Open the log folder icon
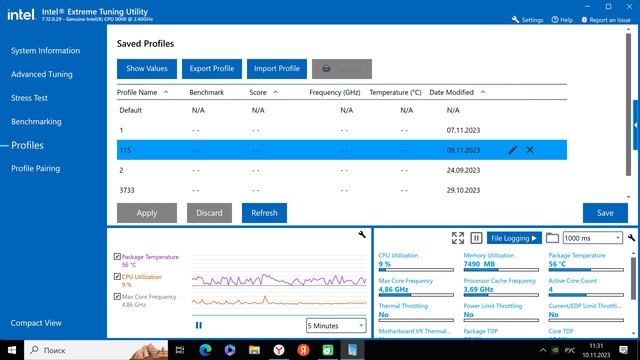This screenshot has width=640, height=360. (x=552, y=238)
